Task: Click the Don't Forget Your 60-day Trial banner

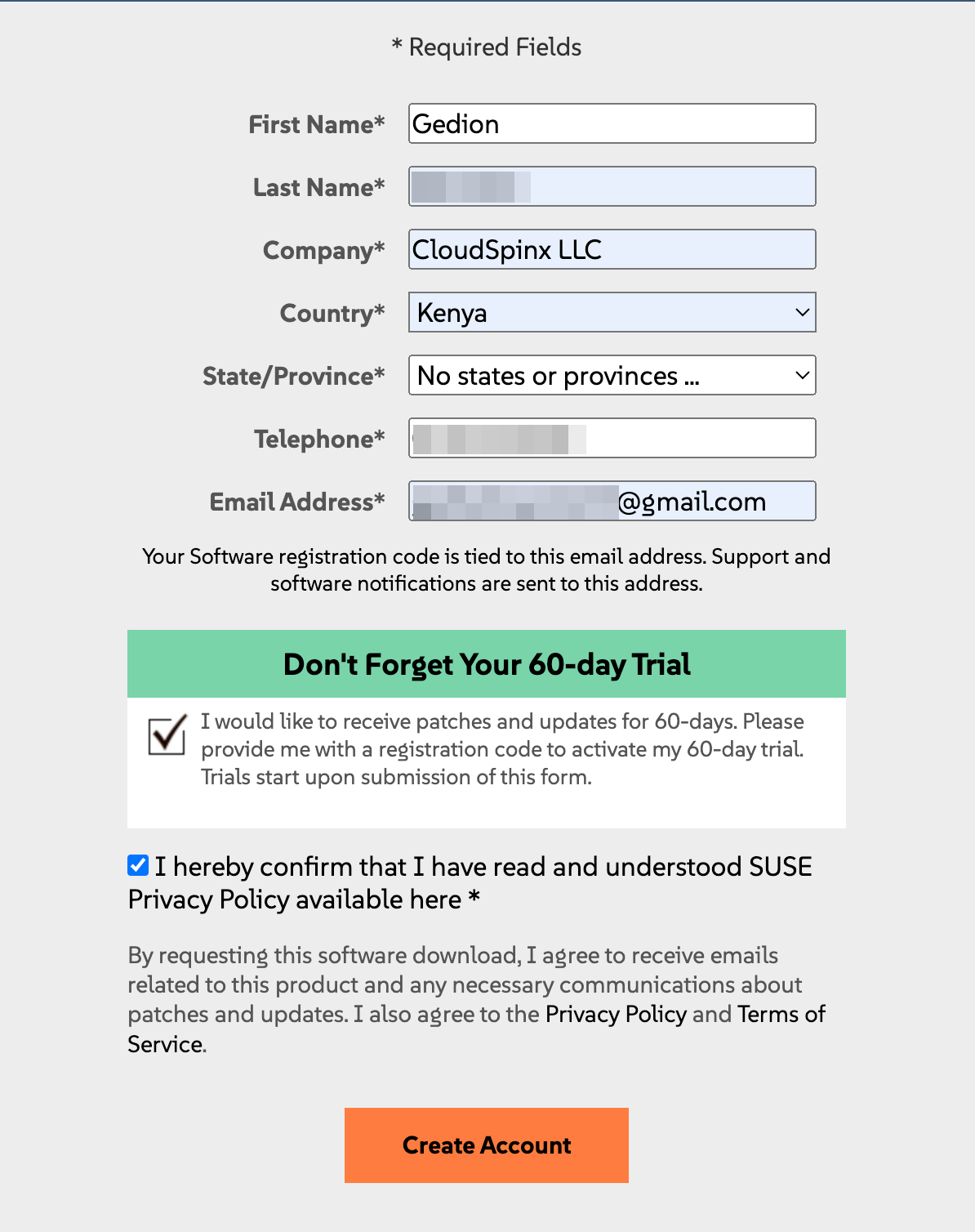Action: [487, 664]
